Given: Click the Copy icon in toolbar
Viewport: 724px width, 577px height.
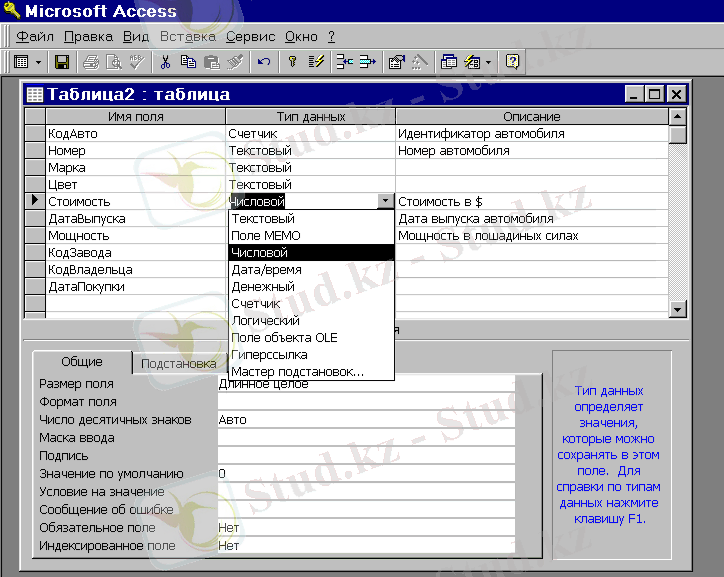Looking at the screenshot, I should pyautogui.click(x=189, y=62).
